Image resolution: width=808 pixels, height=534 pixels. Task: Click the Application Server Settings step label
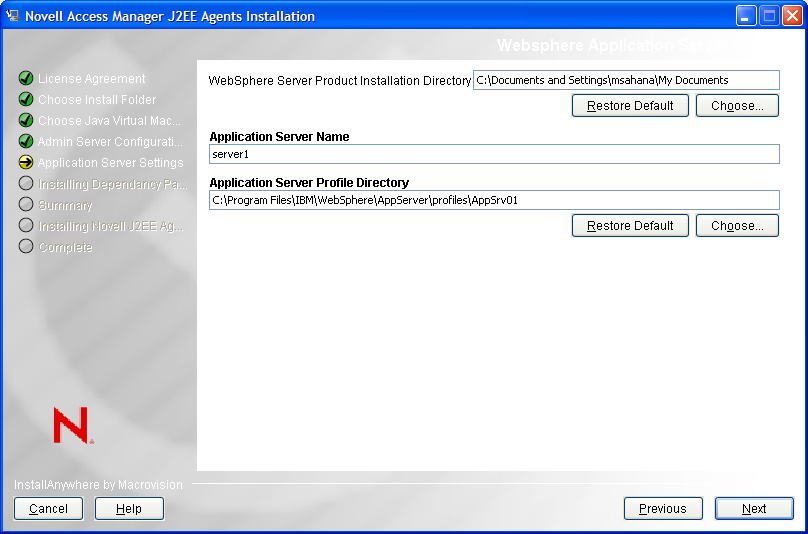pos(111,163)
